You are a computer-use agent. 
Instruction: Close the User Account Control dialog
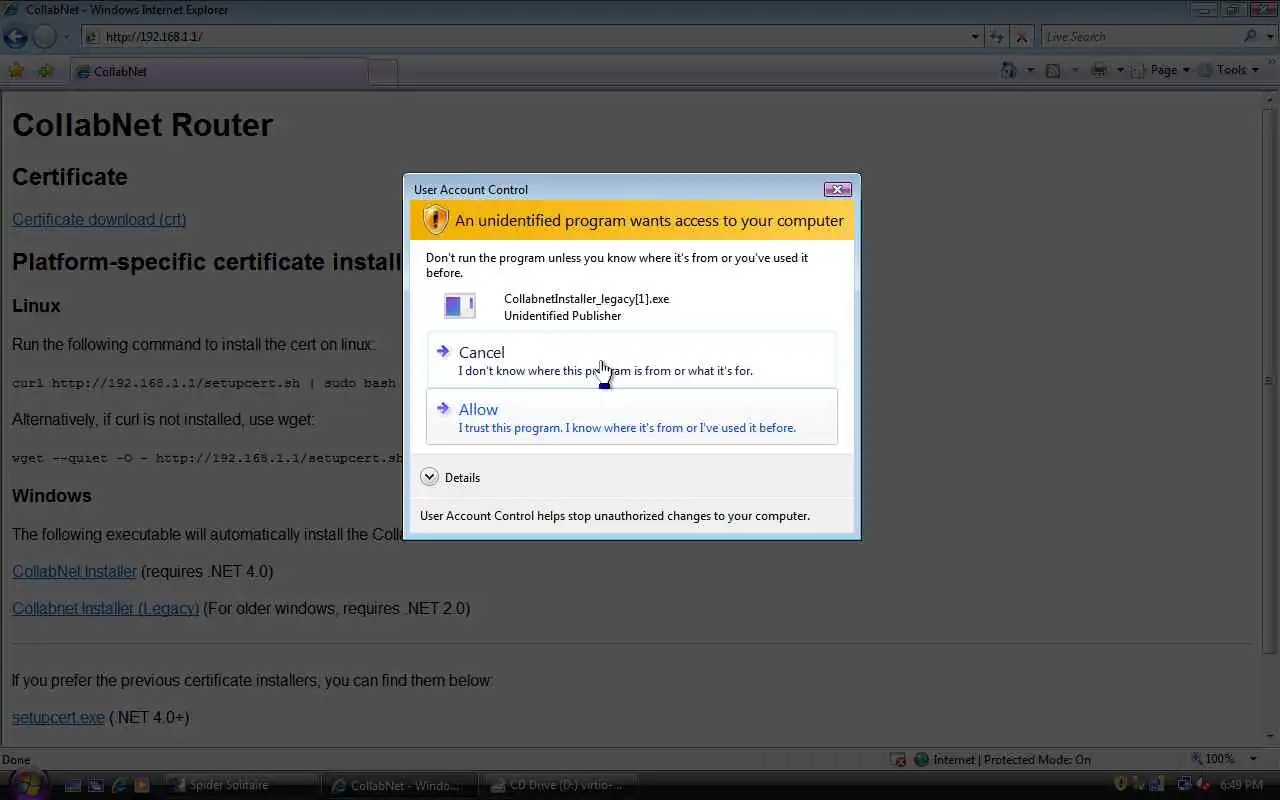[837, 189]
